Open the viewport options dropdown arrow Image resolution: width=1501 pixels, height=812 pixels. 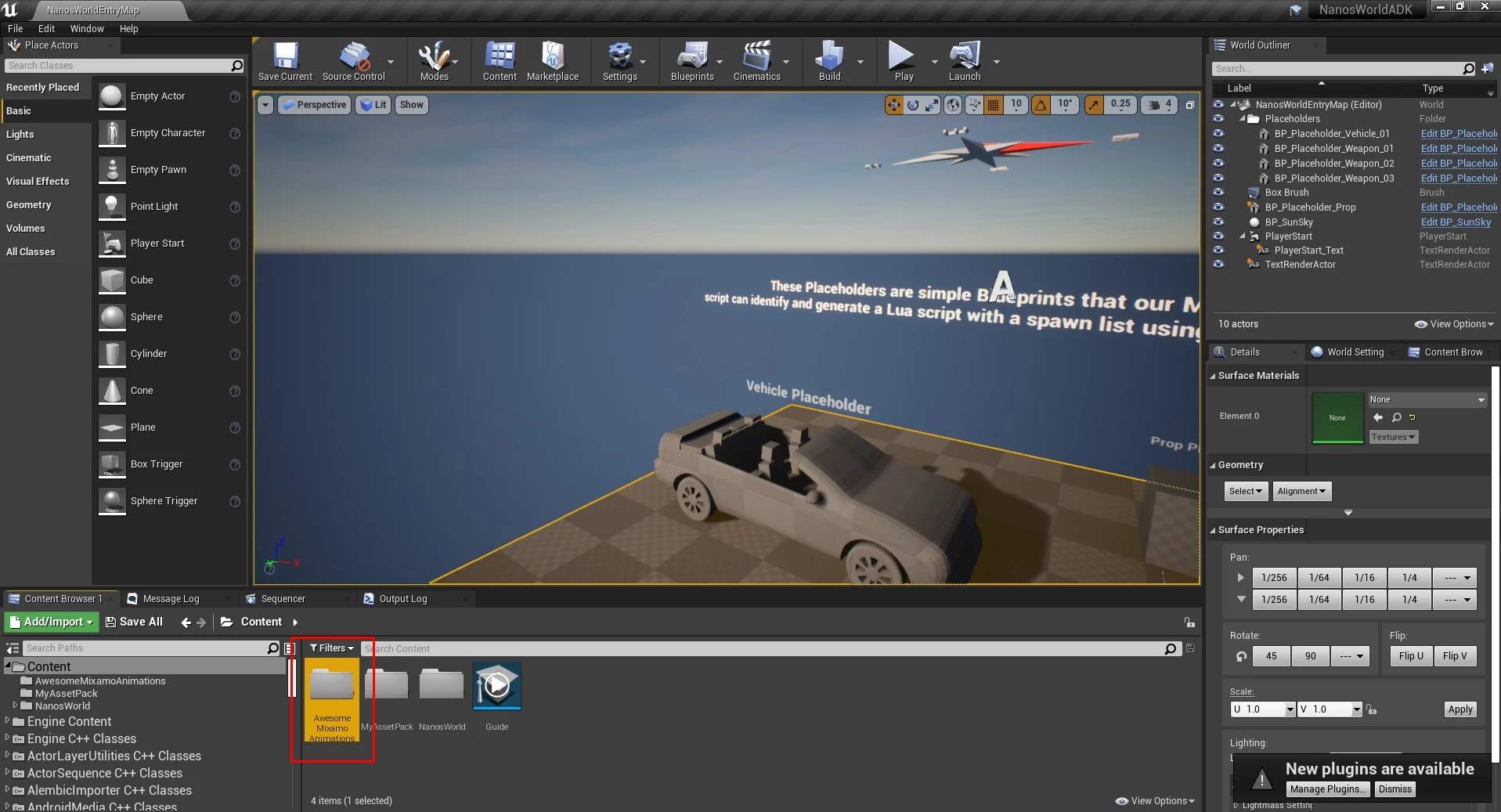(265, 105)
